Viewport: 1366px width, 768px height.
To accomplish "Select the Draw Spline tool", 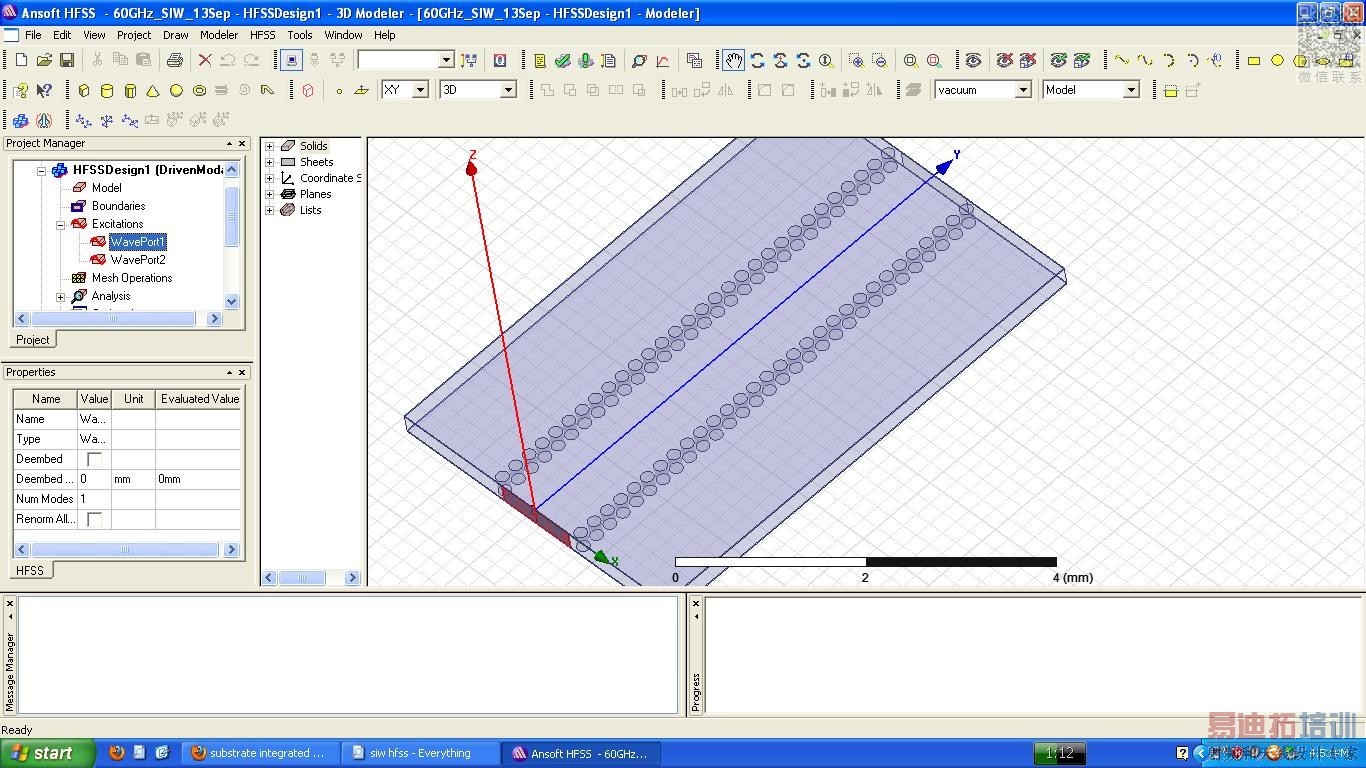I will pos(1145,60).
